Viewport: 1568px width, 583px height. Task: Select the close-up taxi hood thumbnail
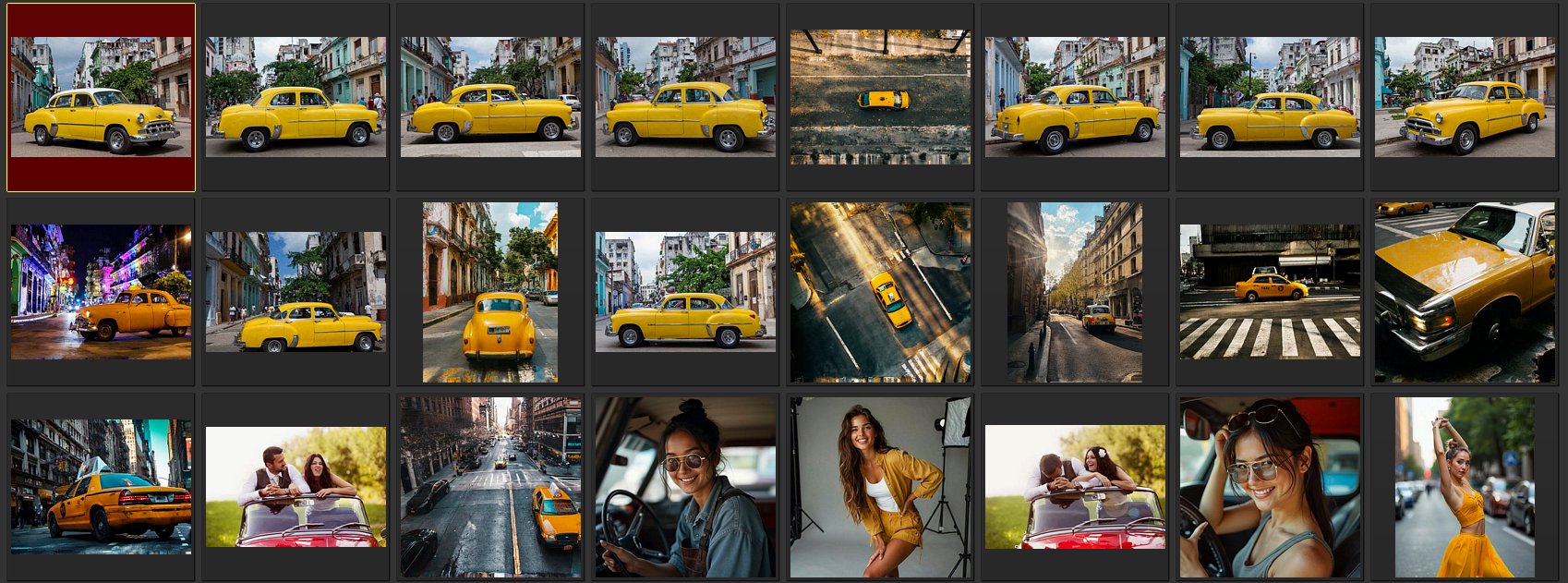pyautogui.click(x=1465, y=292)
